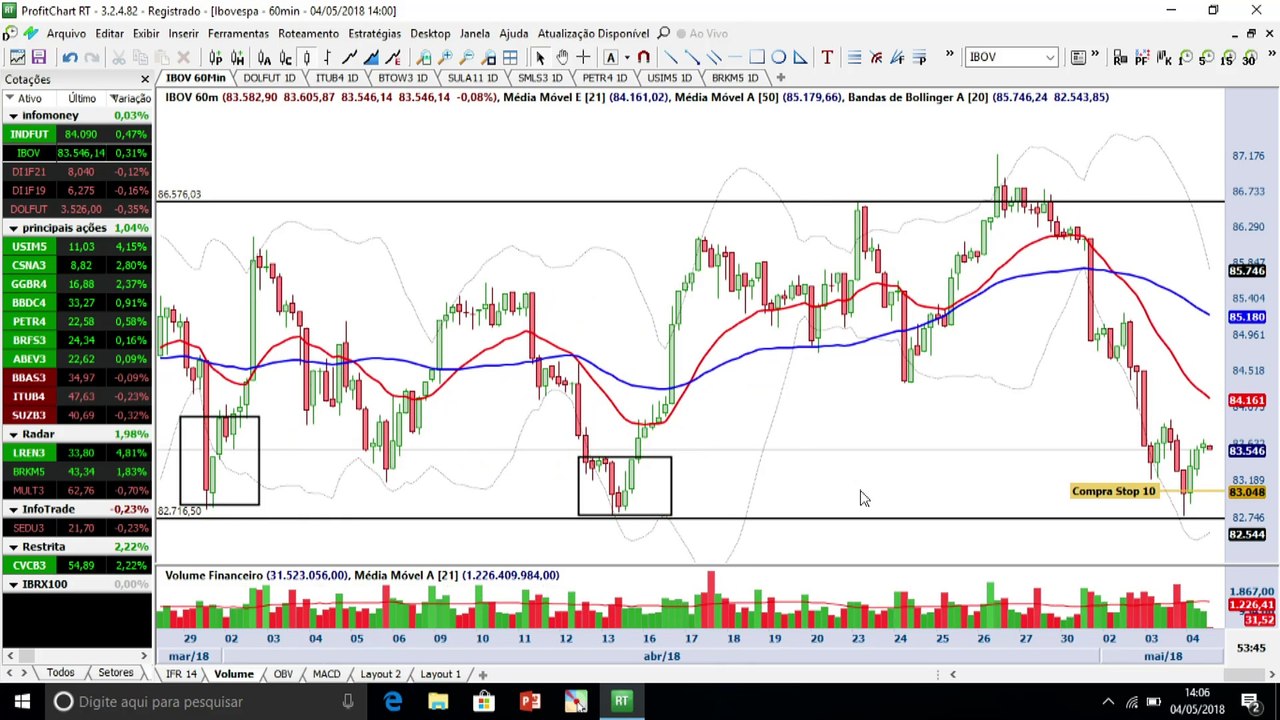Select the crosshair cursor tool
The image size is (1280, 720).
coord(583,57)
